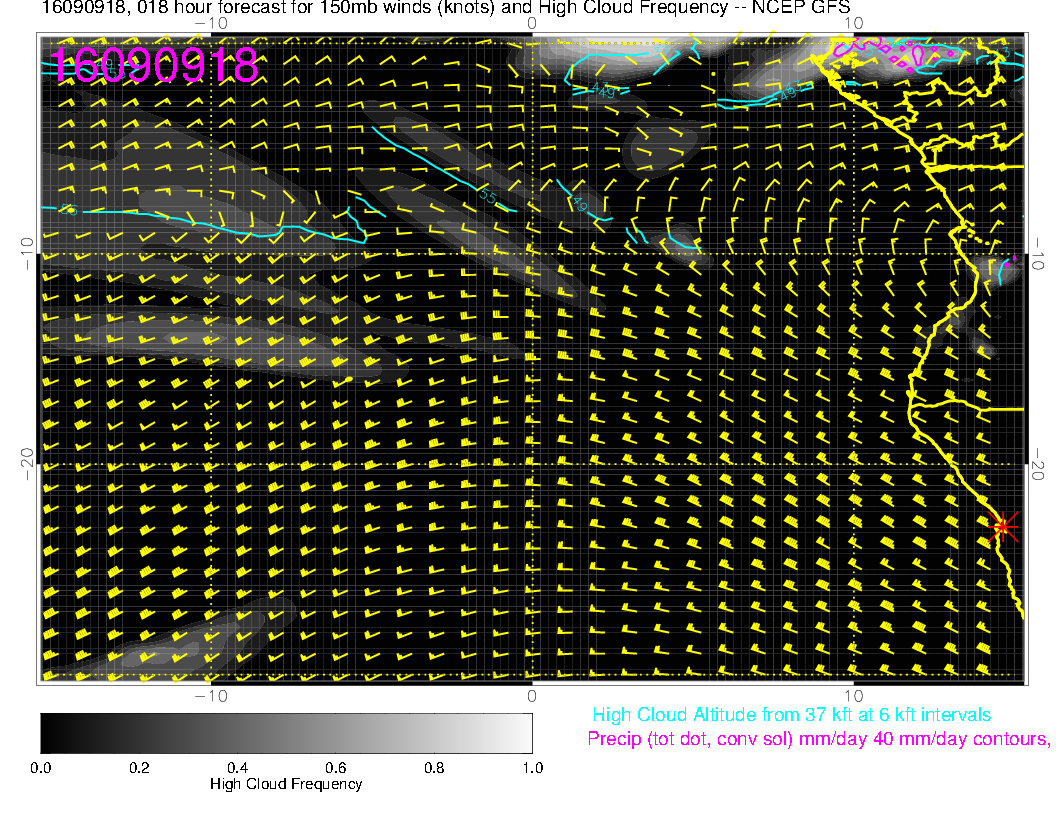
Task: Click the cyan contour label 50 near left edge
Action: point(68,210)
